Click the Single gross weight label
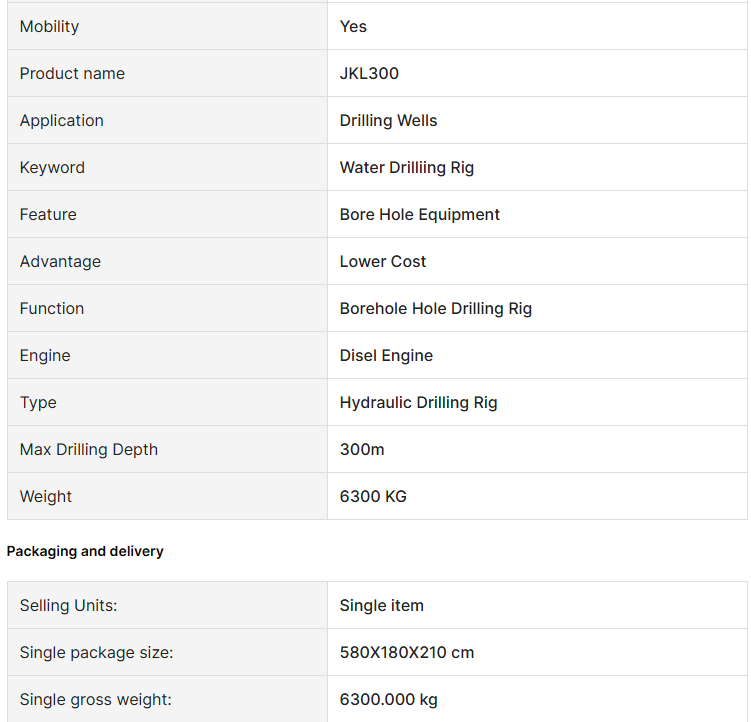 coord(95,699)
